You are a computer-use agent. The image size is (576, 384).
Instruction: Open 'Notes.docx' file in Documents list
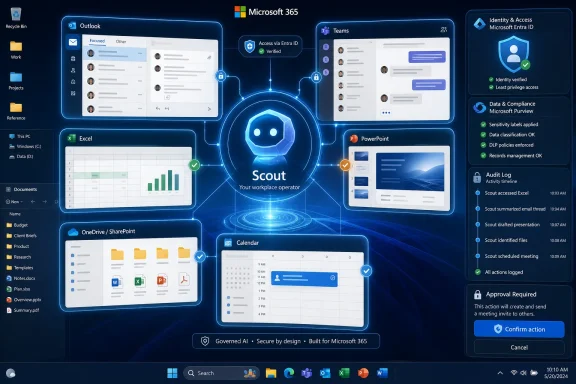tap(21, 278)
